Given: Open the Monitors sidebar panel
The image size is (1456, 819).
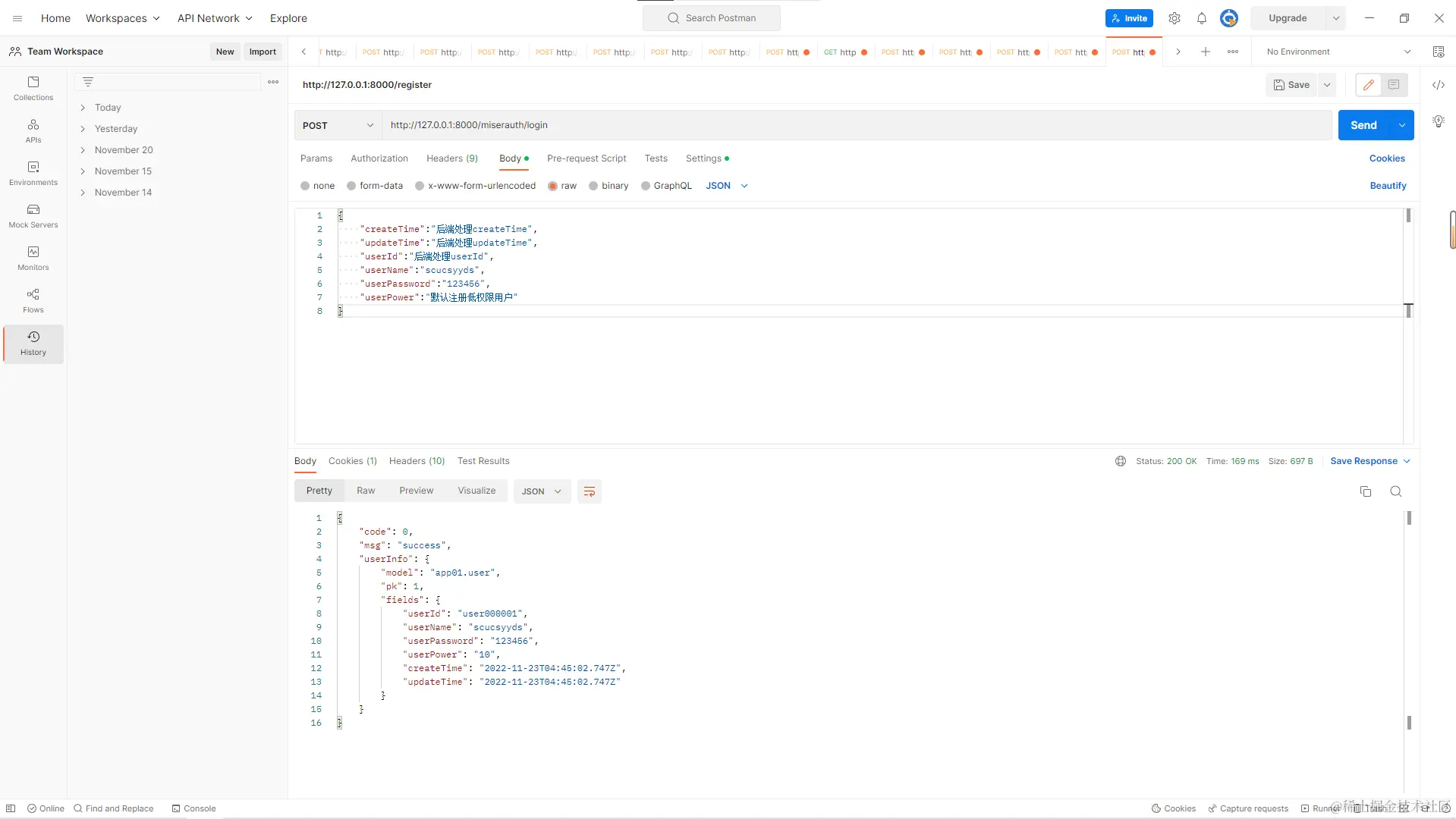Looking at the screenshot, I should 33,258.
